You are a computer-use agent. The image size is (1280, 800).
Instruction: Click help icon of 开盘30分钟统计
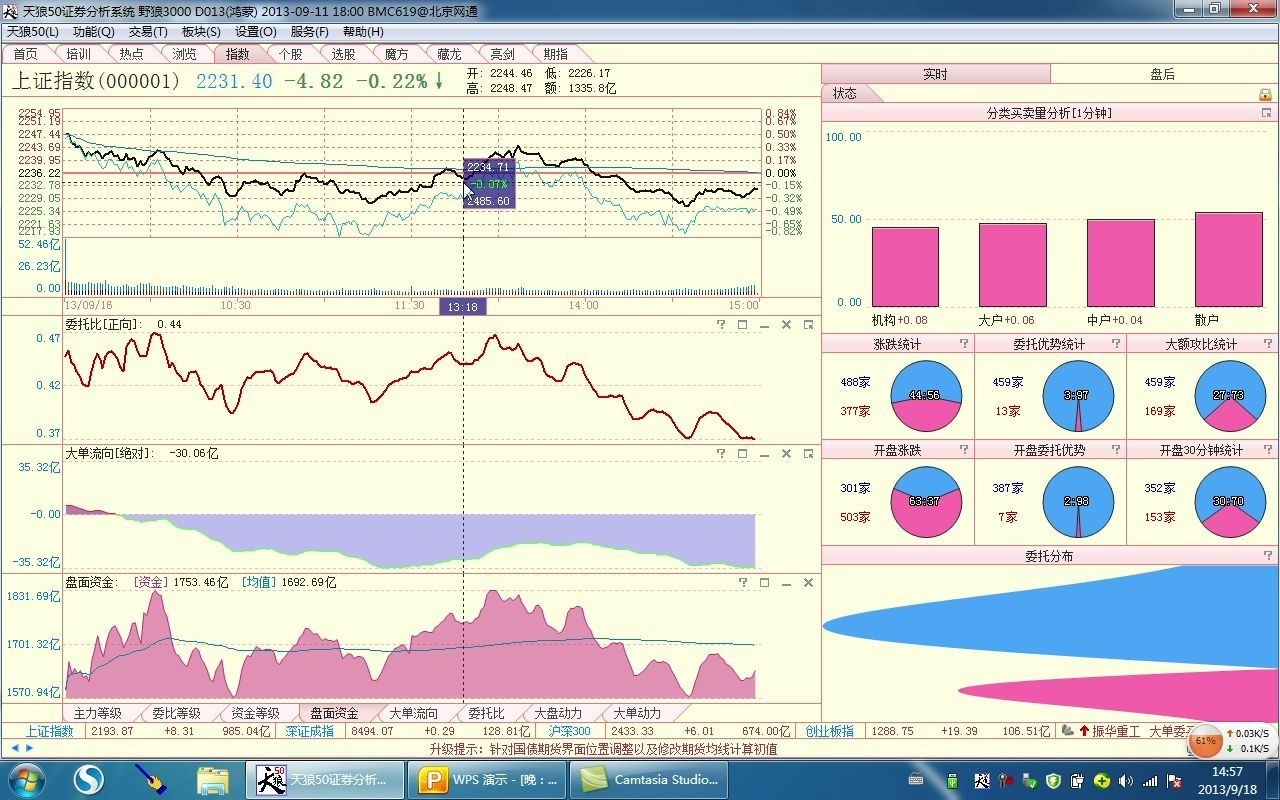coord(1268,450)
